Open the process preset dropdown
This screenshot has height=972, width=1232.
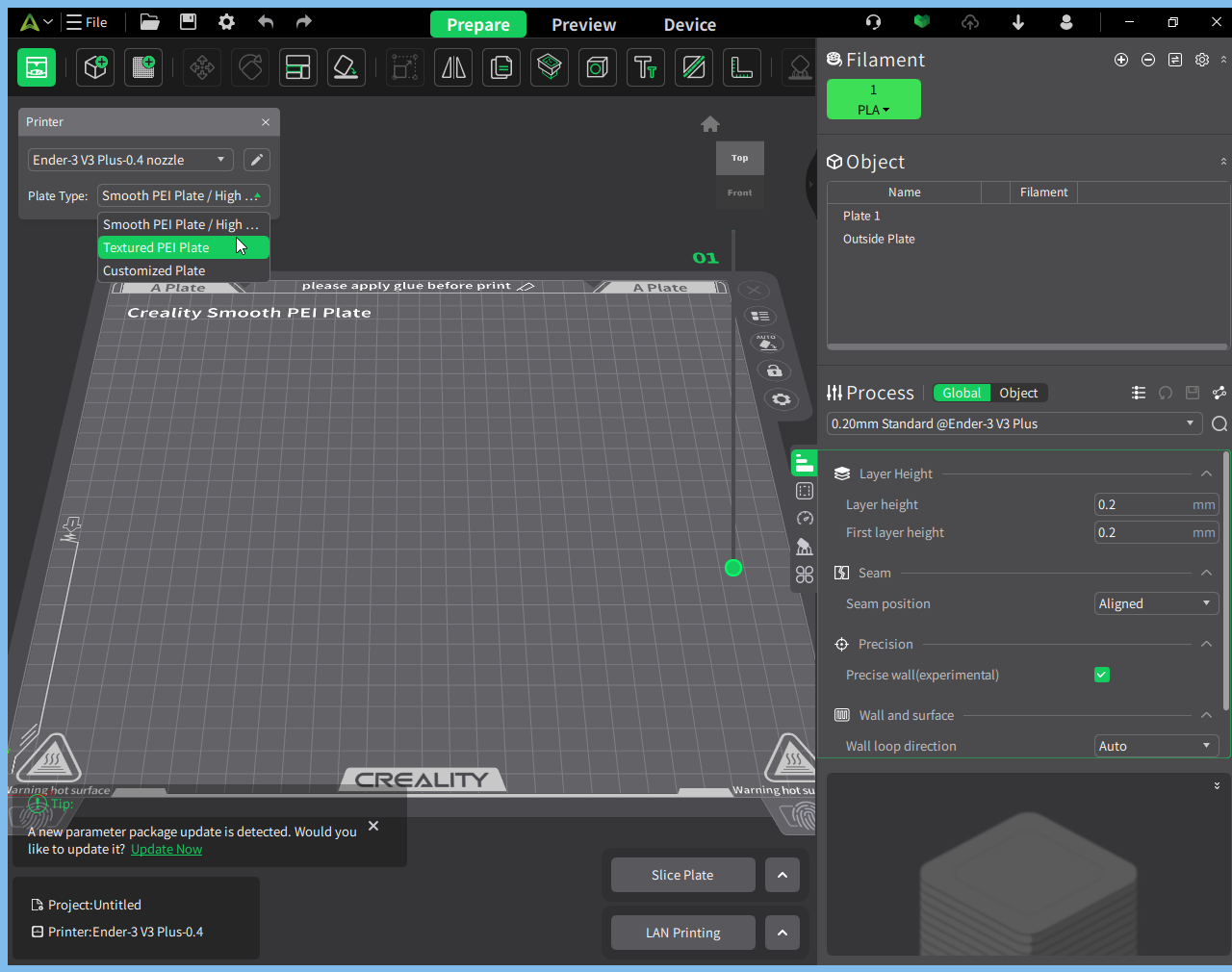click(x=1014, y=423)
